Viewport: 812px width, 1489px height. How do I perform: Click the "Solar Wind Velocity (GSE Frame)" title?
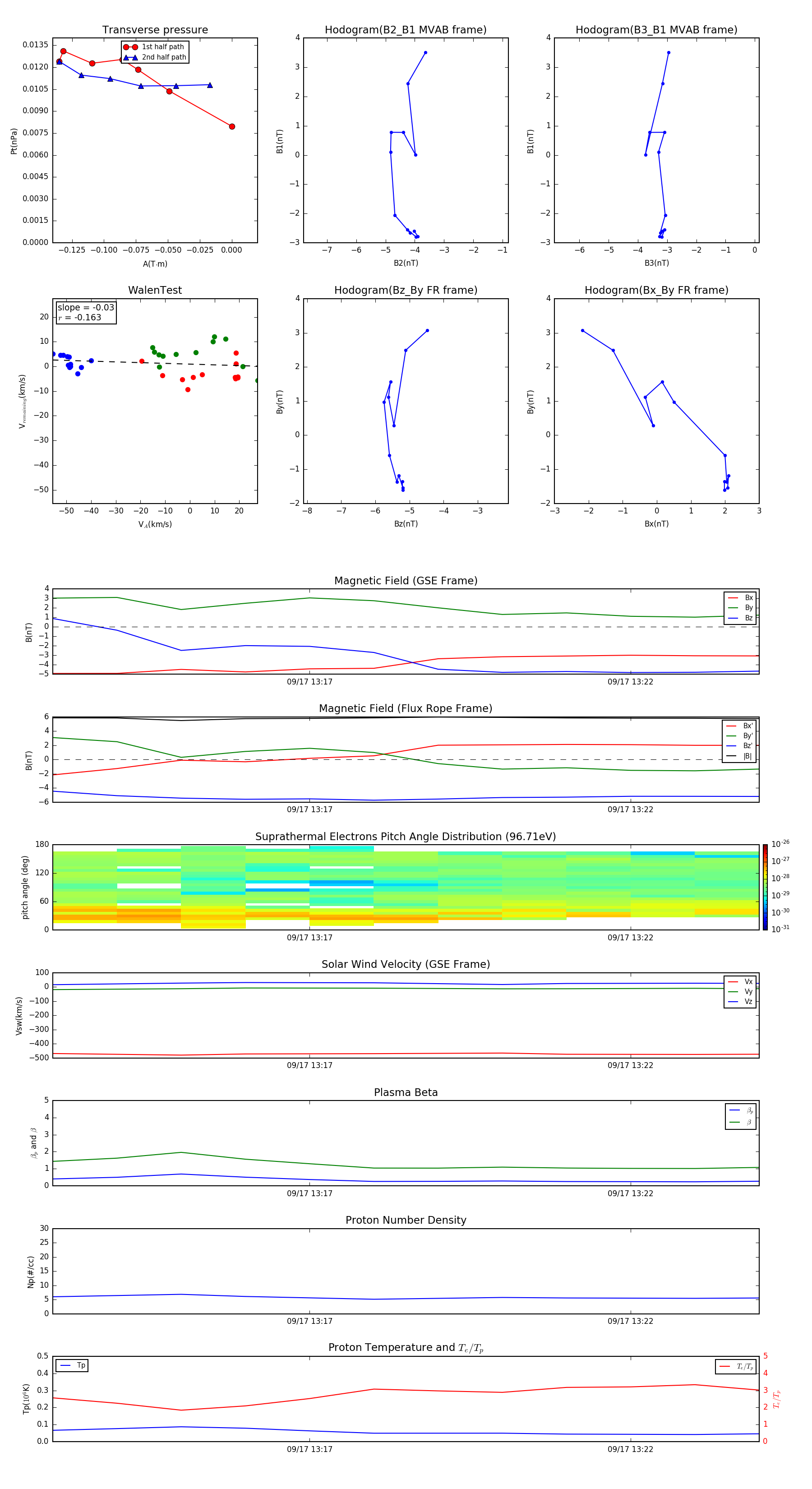(406, 965)
